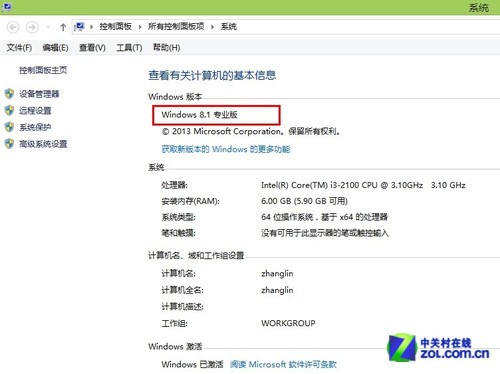Go to 控制面板主页 link
This screenshot has width=500, height=374.
tap(43, 70)
